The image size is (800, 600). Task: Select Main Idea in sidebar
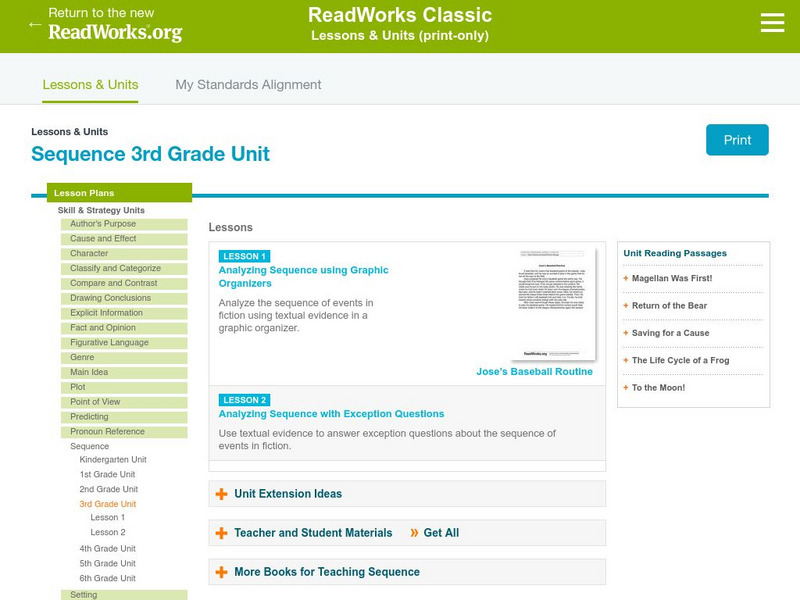pyautogui.click(x=124, y=372)
